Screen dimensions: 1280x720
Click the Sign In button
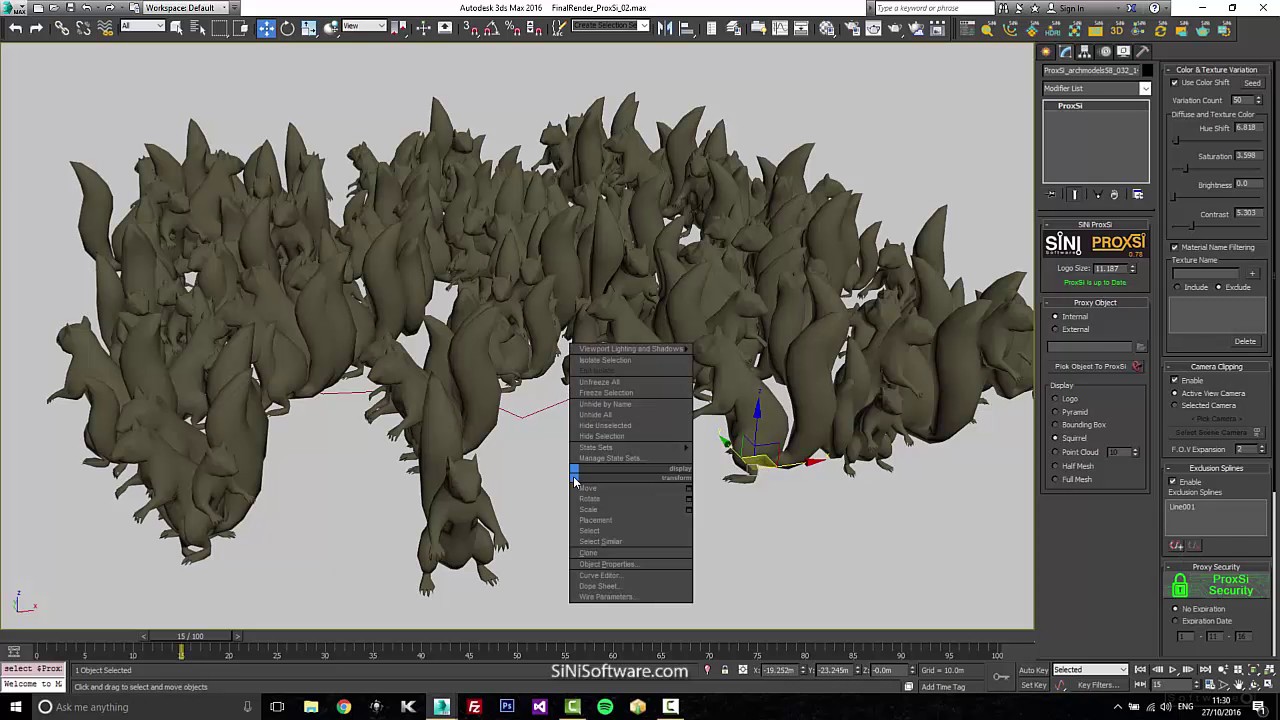(1072, 8)
